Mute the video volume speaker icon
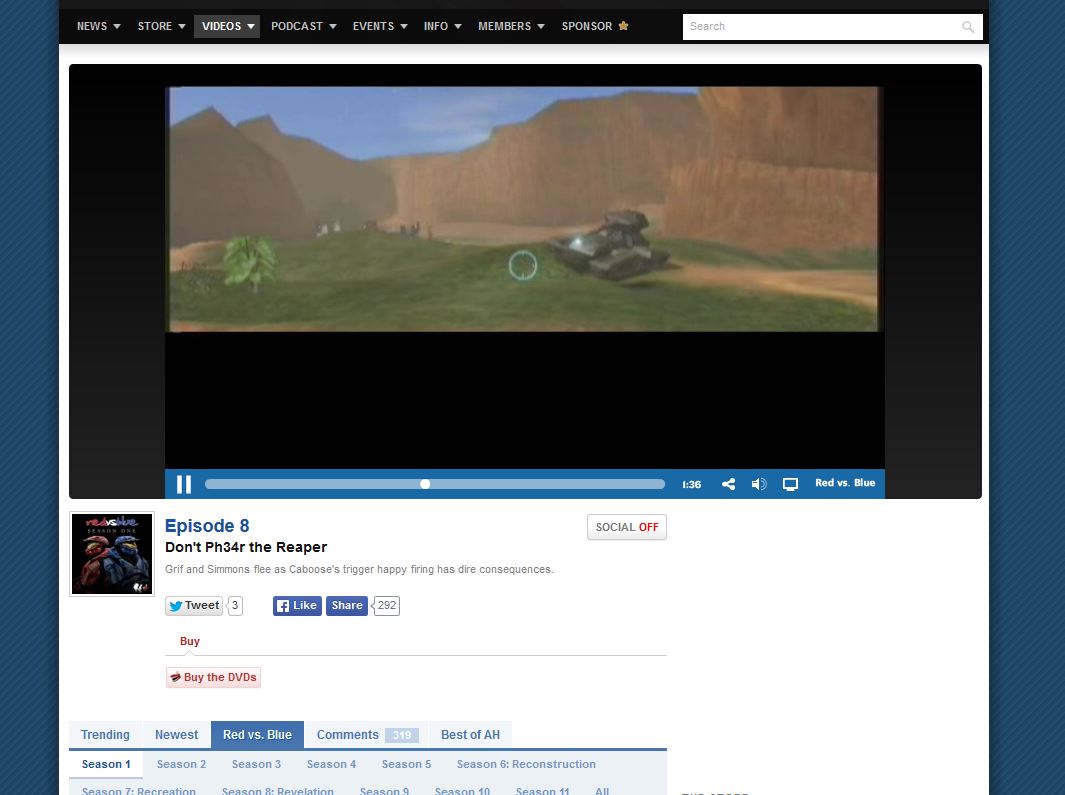The width and height of the screenshot is (1065, 795). [759, 484]
